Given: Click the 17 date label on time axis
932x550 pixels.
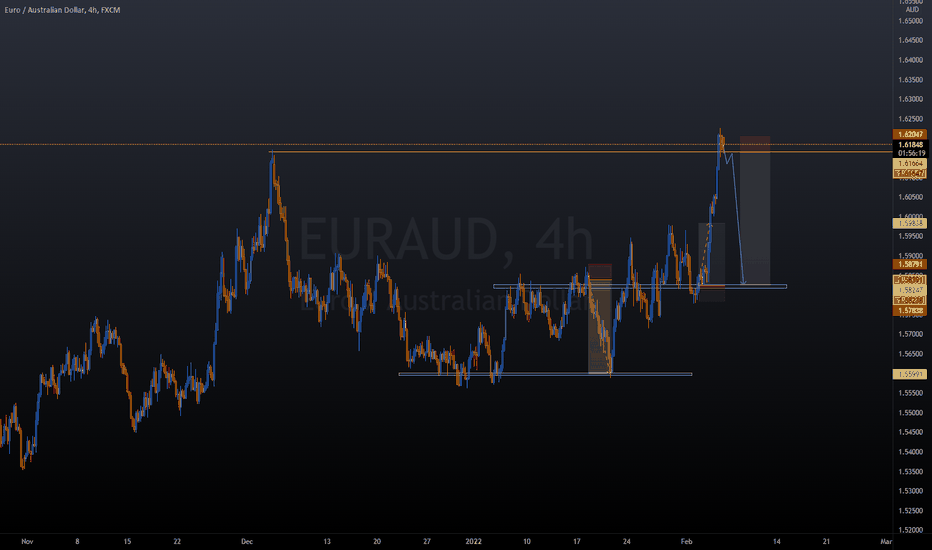Looking at the screenshot, I should [x=577, y=542].
